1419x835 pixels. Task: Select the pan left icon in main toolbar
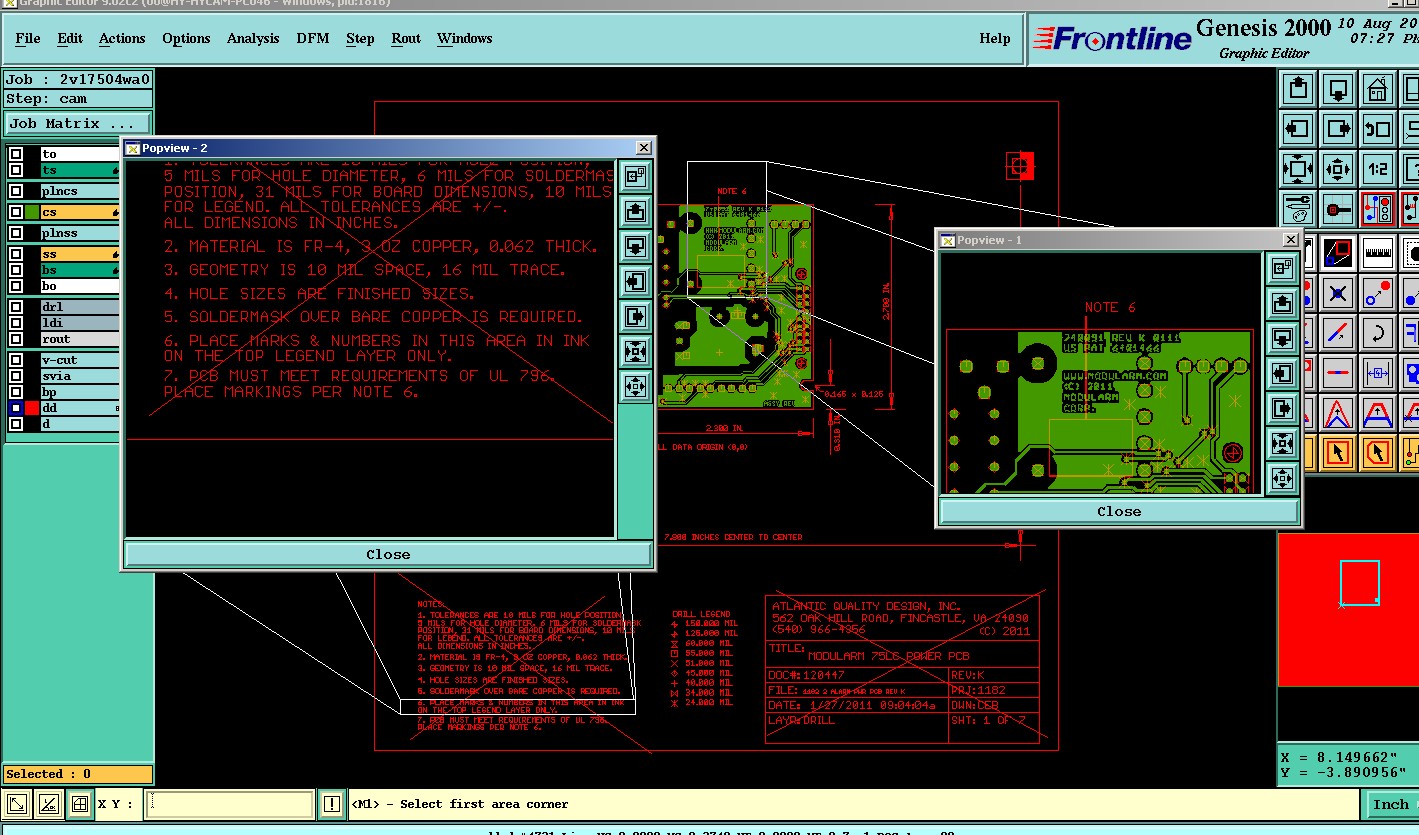pyautogui.click(x=1298, y=129)
